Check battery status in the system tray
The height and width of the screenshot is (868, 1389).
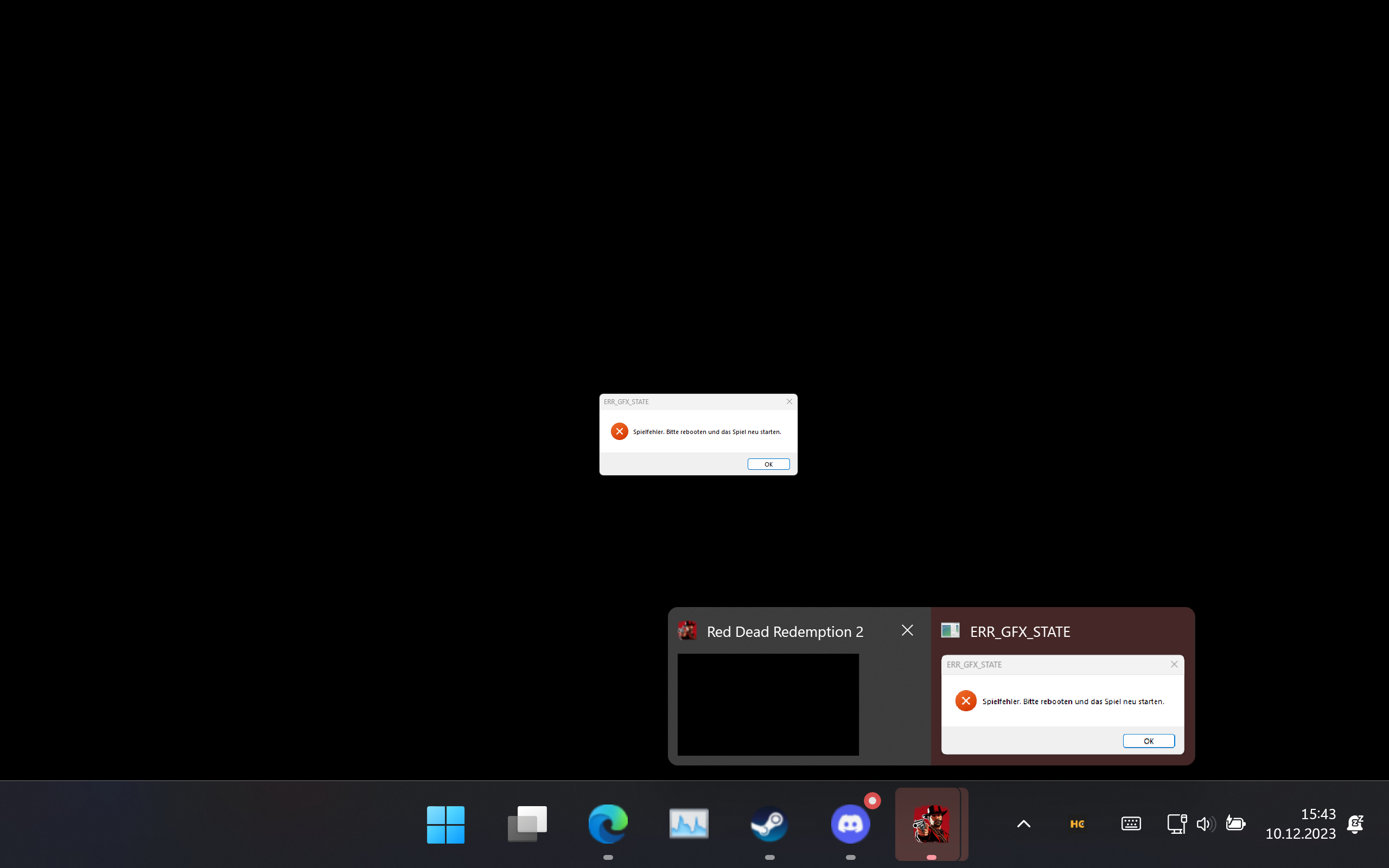pos(1235,823)
